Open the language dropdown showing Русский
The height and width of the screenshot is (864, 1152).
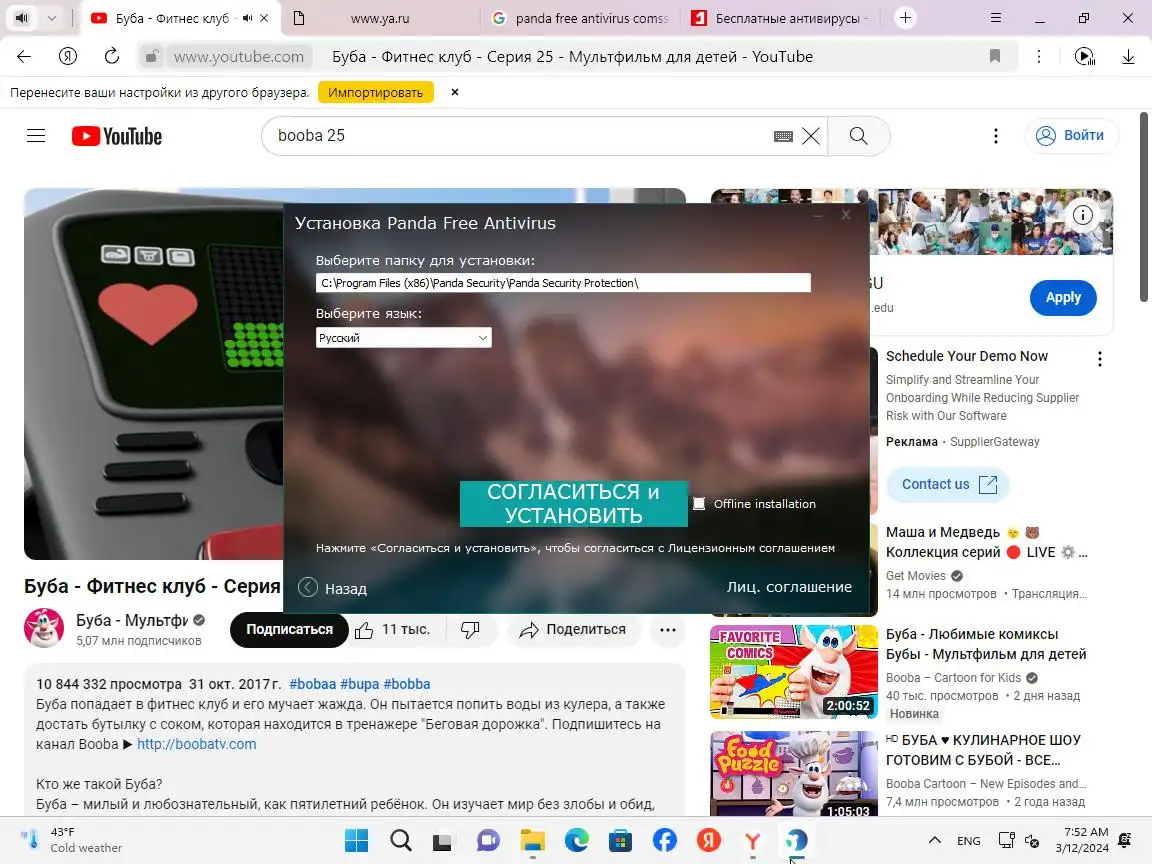(403, 337)
